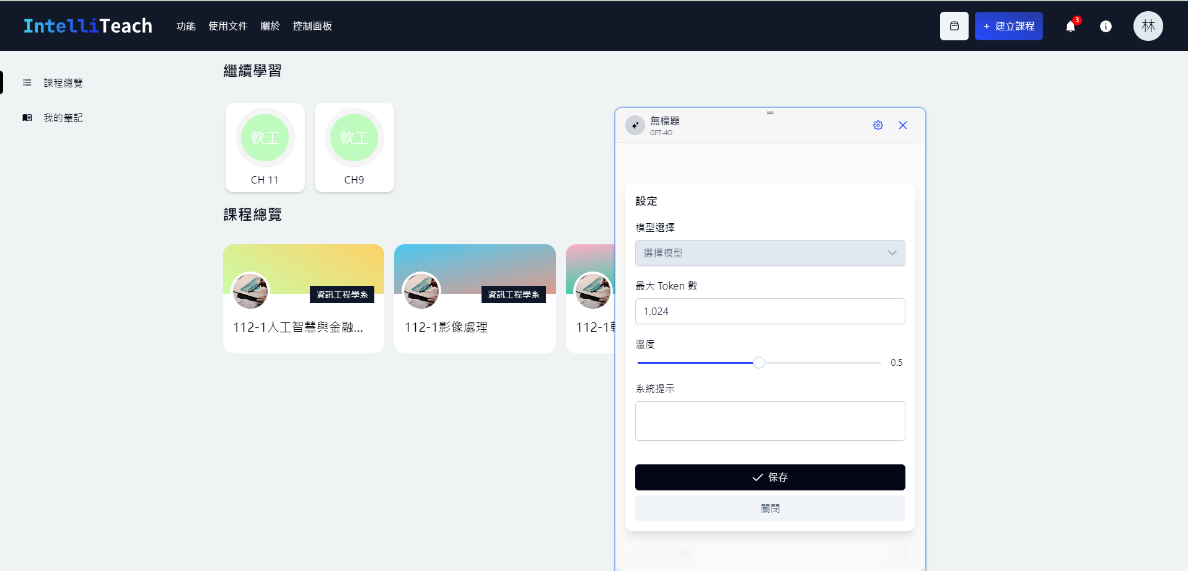Open the 使用文件 nav link
Screen dimensions: 1188x571
point(228,26)
